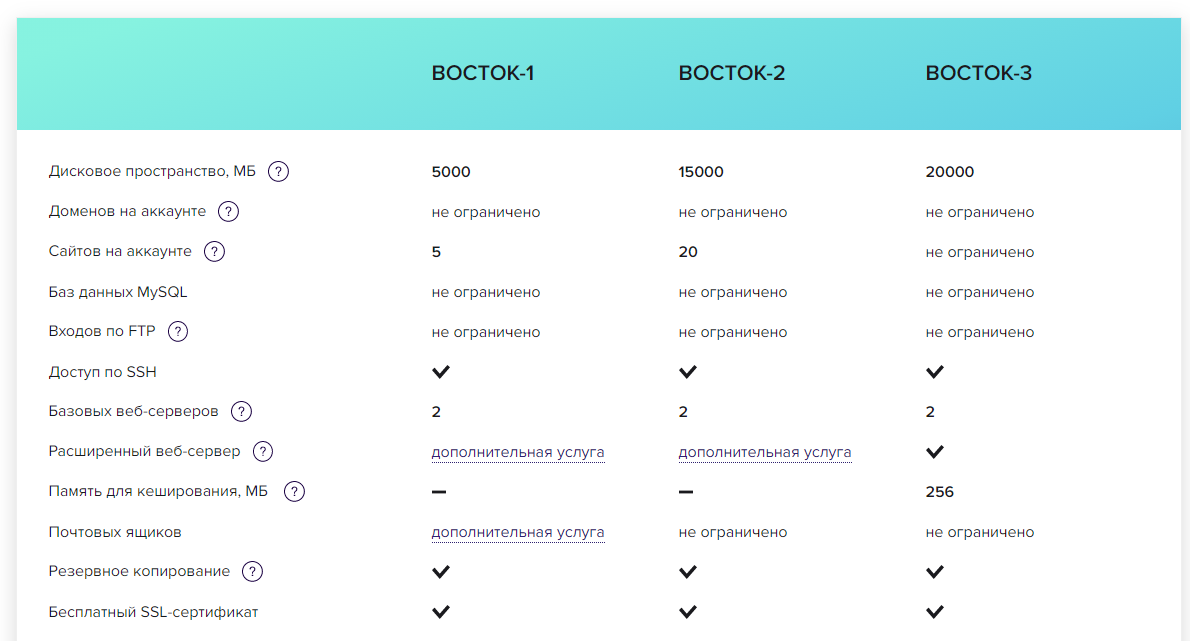The width and height of the screenshot is (1190, 641).
Task: Select the ВОСТОК-3 plan column header
Action: point(978,73)
